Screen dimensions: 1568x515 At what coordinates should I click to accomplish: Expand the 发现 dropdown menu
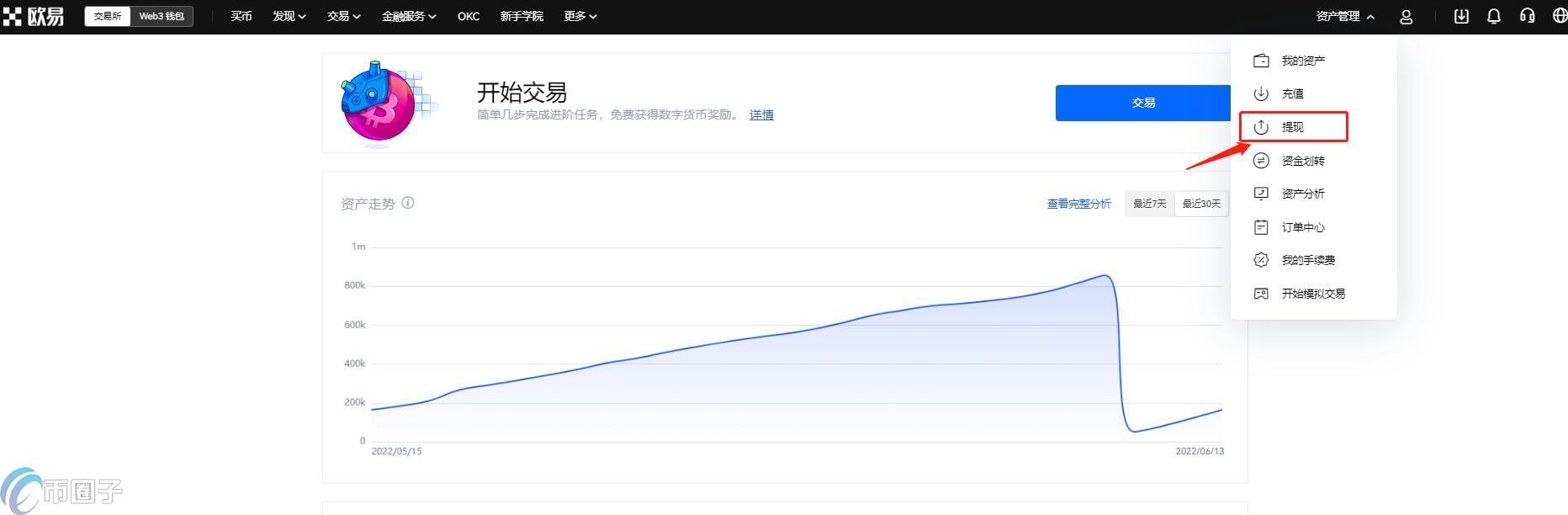click(289, 16)
